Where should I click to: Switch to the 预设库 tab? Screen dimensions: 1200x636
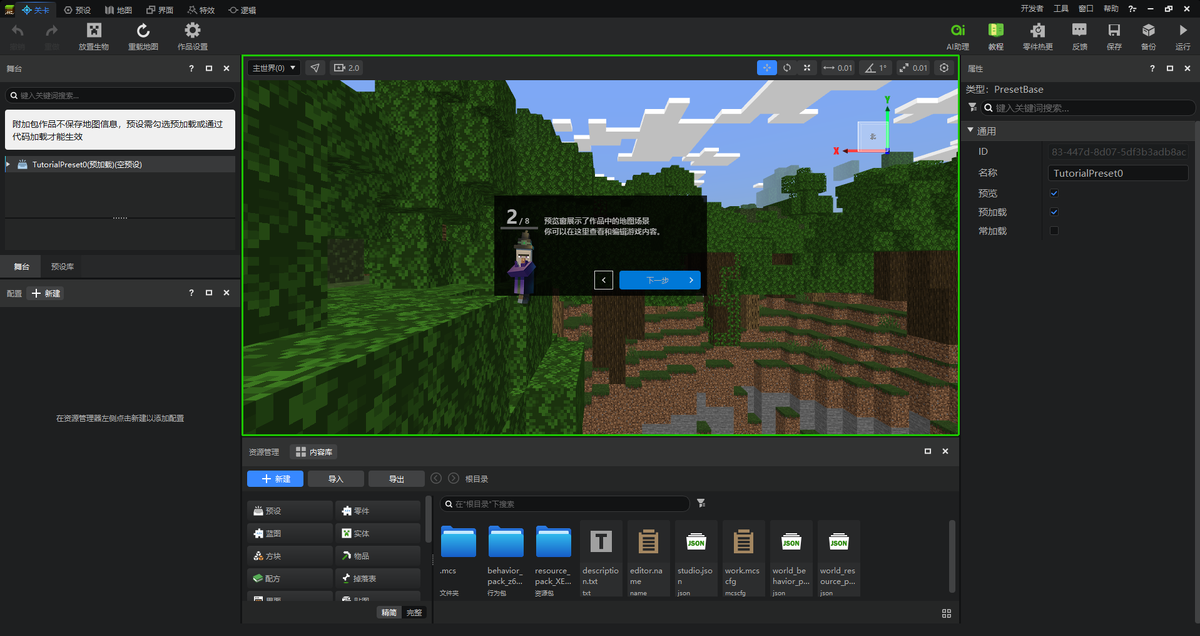tap(62, 267)
